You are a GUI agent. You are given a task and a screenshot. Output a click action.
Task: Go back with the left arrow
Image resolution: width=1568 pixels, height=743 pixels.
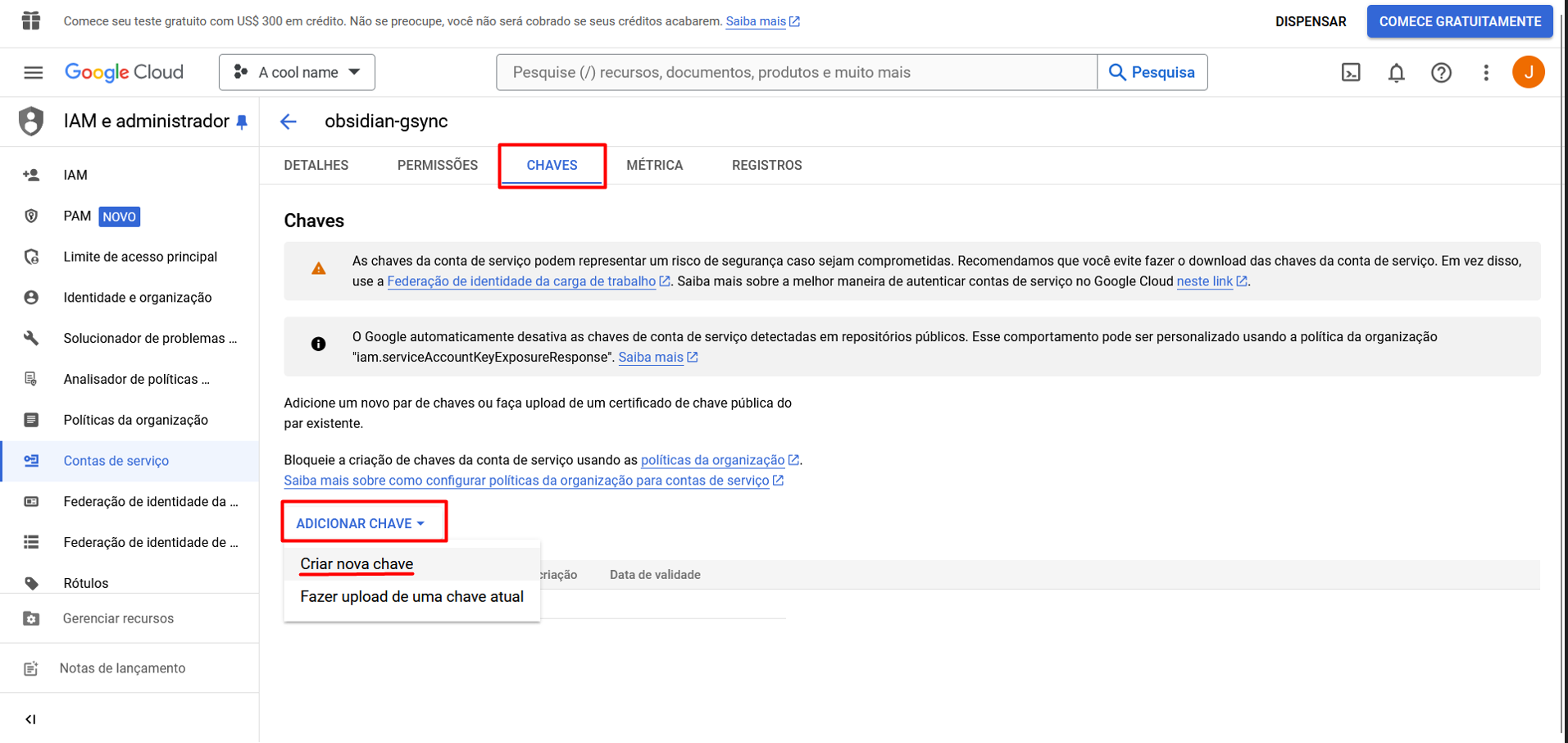(289, 122)
